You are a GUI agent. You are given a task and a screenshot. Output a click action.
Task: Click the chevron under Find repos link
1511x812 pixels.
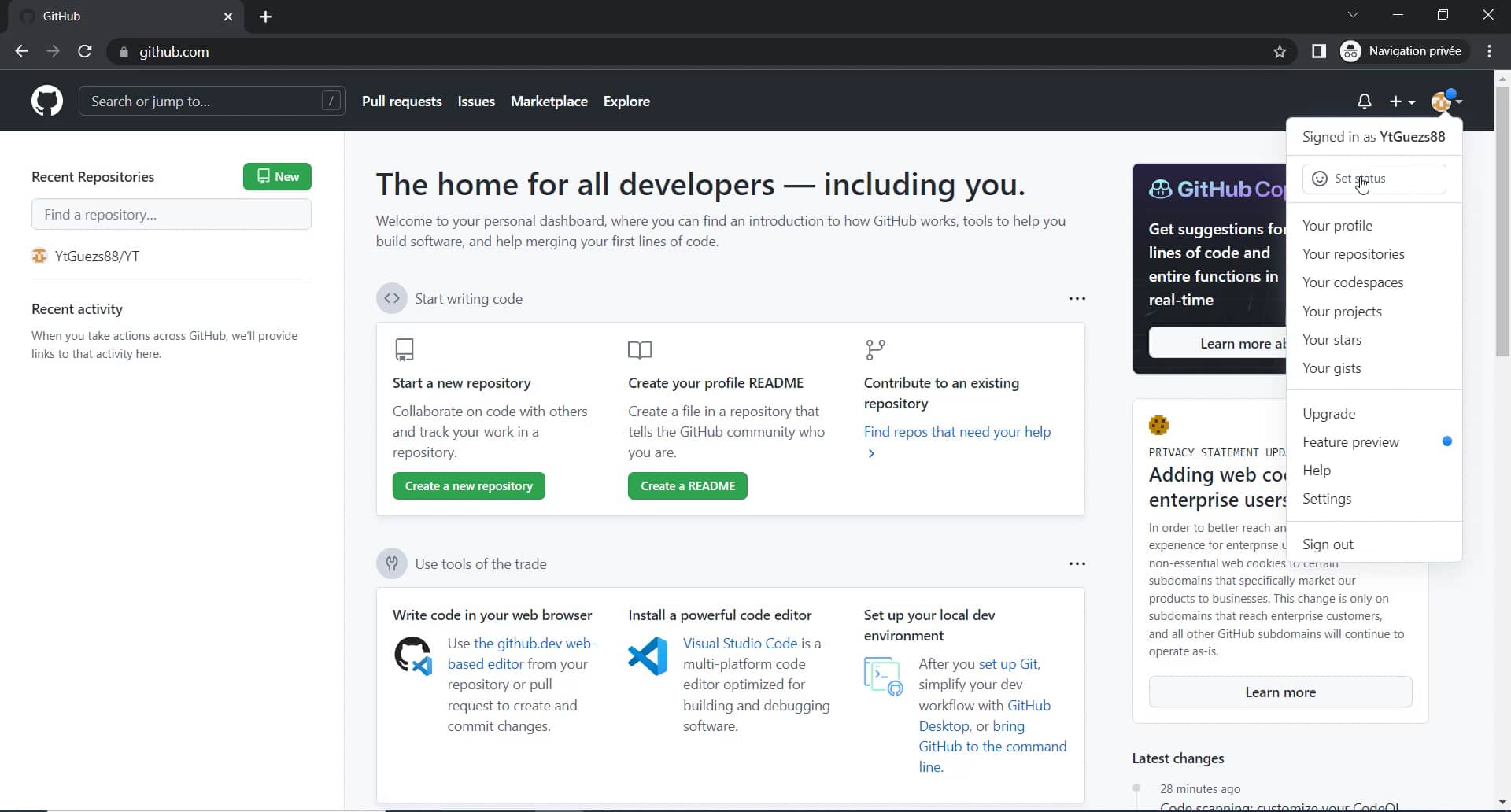(871, 453)
